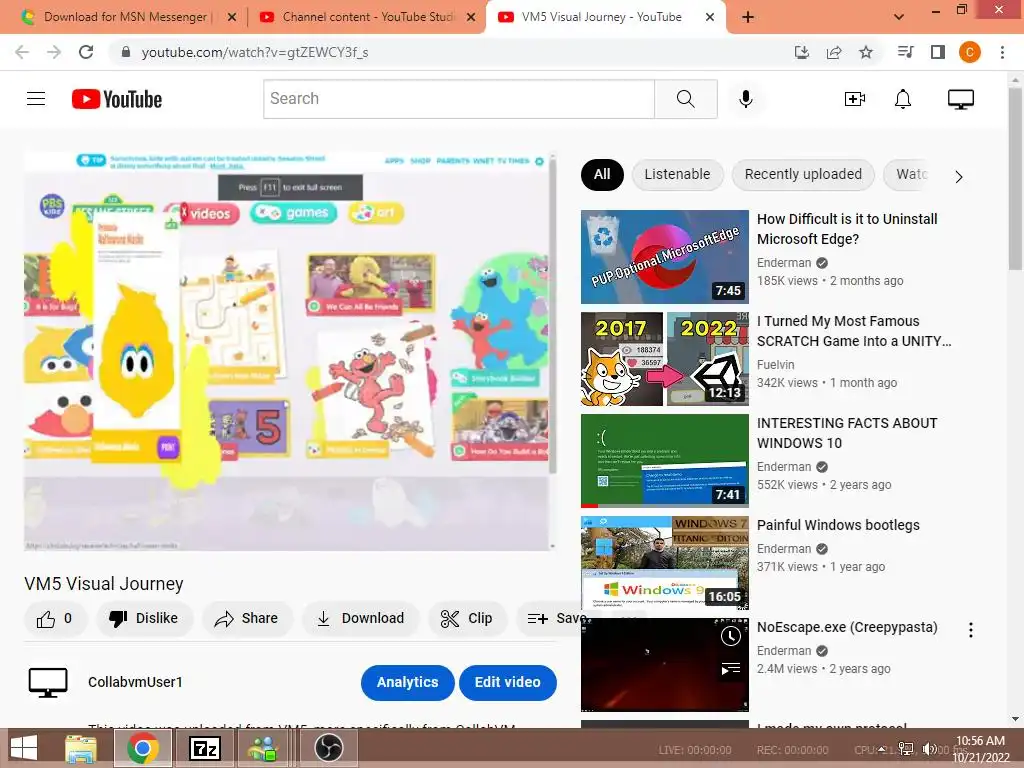Screen dimensions: 1024x768
Task: Click the main video player
Action: point(288,351)
